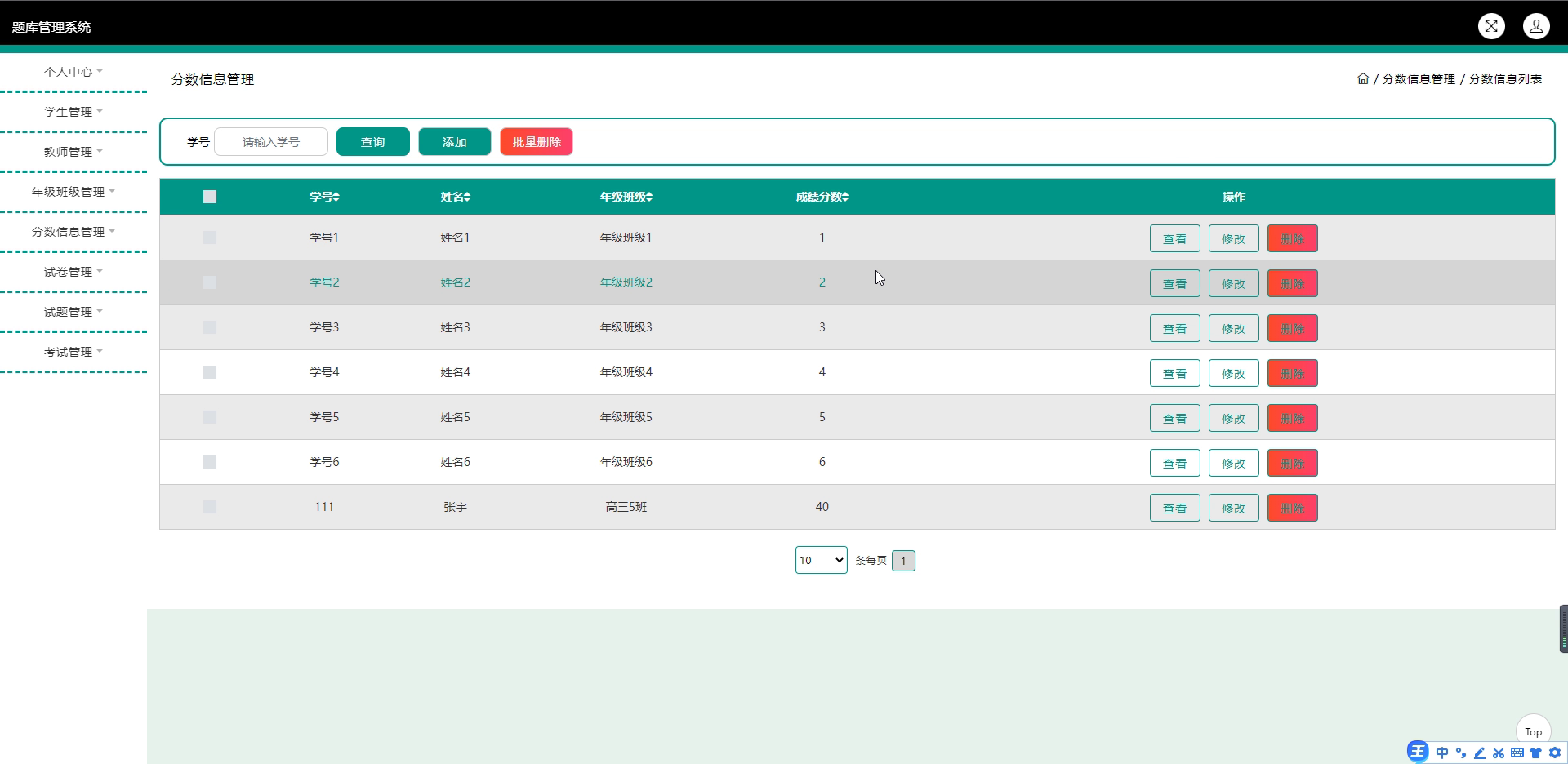The image size is (1568, 764).
Task: Click the IME handwriting pen icon
Action: coord(1480,753)
